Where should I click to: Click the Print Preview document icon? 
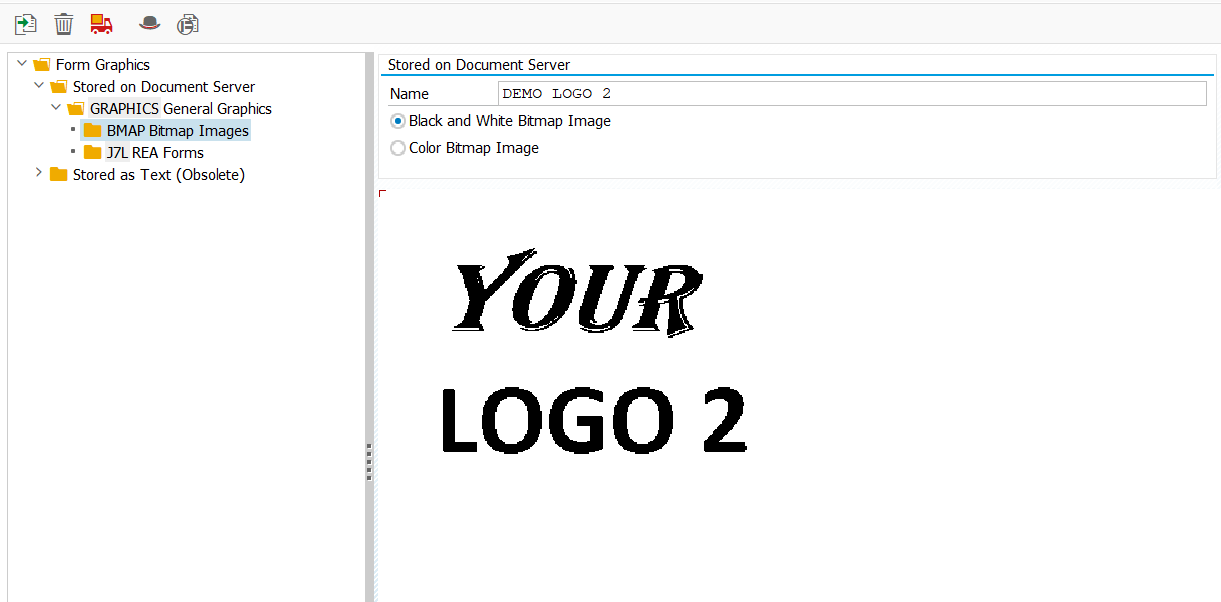click(187, 23)
